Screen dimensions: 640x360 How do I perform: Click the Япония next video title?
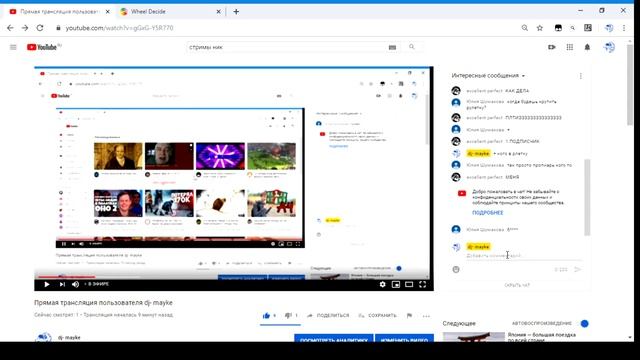coord(542,337)
